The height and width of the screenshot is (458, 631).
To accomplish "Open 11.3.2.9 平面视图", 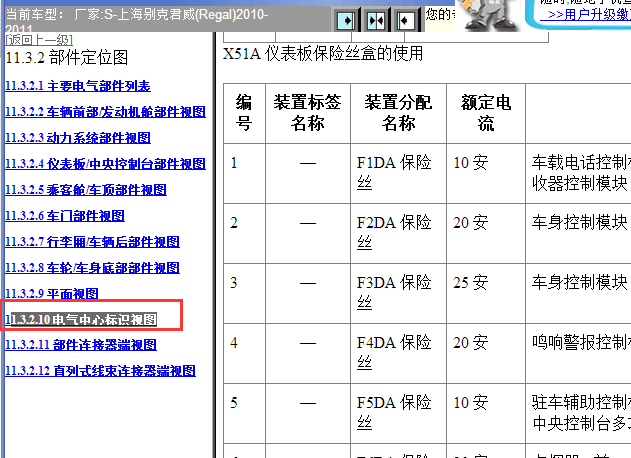I will pos(52,294).
